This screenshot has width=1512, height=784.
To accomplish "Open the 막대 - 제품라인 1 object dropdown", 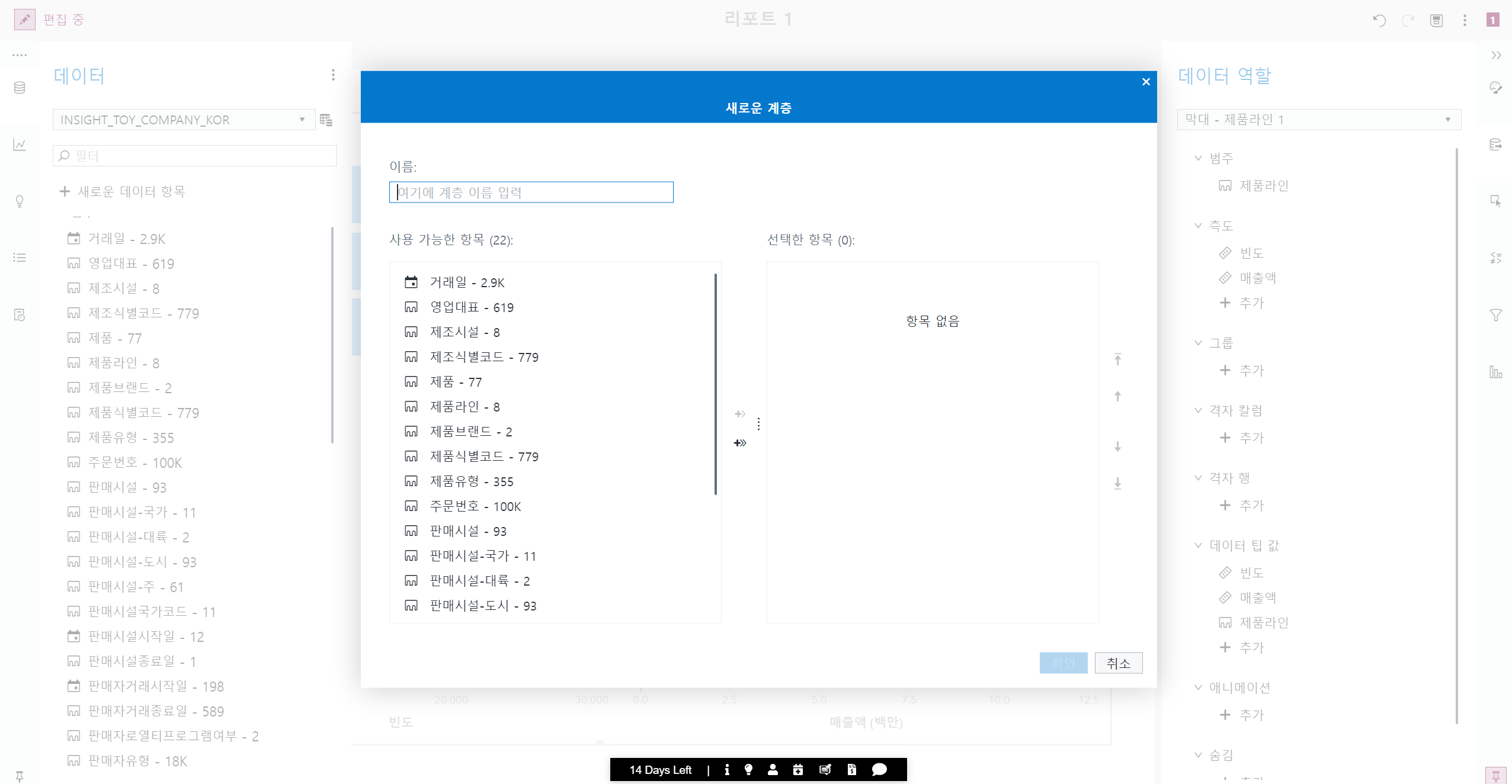I will pyautogui.click(x=1318, y=120).
